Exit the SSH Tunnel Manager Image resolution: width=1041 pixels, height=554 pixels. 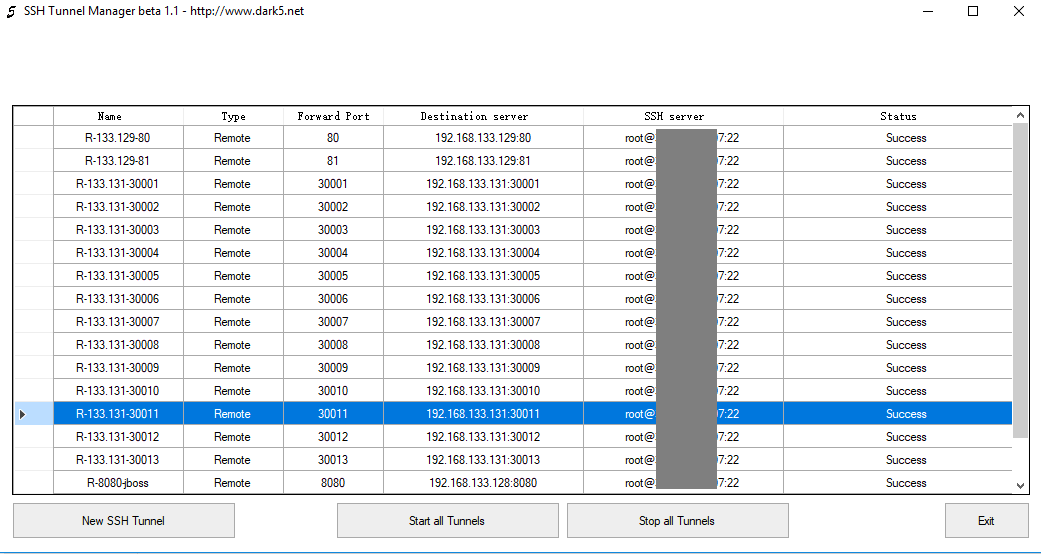point(987,521)
